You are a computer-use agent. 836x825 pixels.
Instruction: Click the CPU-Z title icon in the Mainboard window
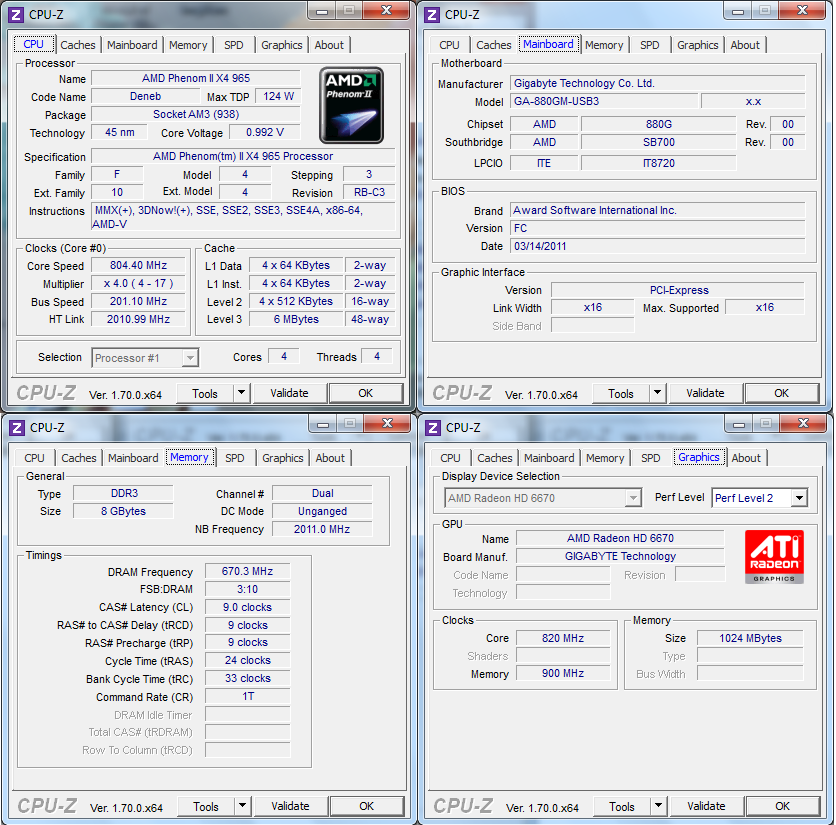click(431, 14)
